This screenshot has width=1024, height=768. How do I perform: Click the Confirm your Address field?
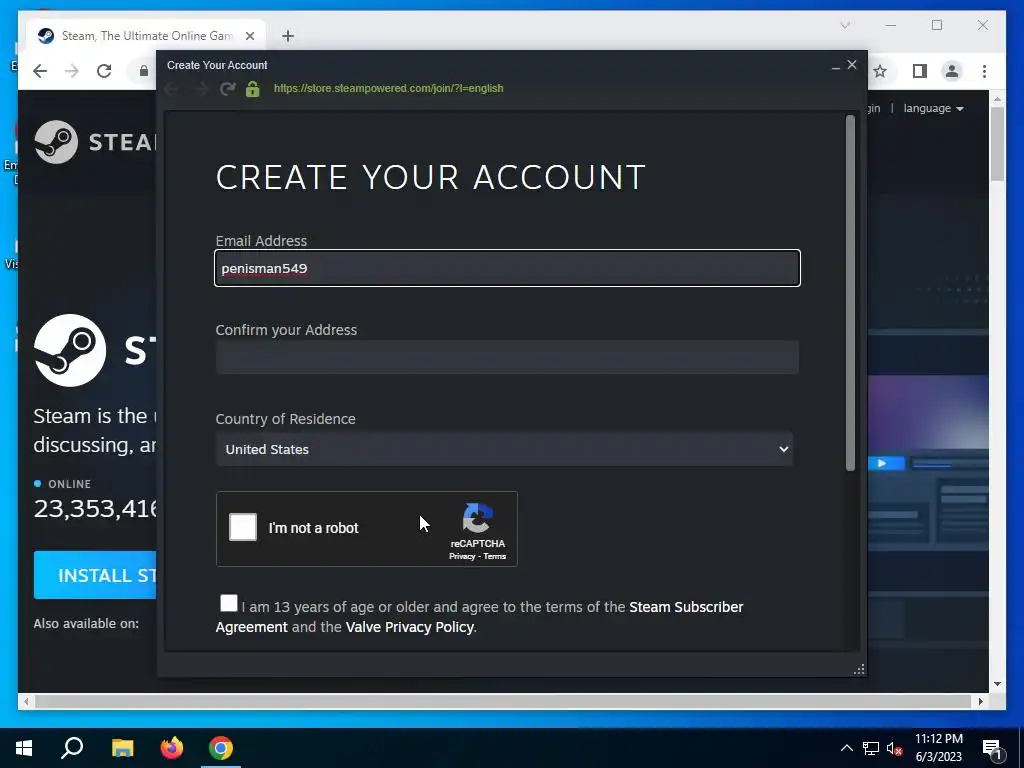(507, 357)
